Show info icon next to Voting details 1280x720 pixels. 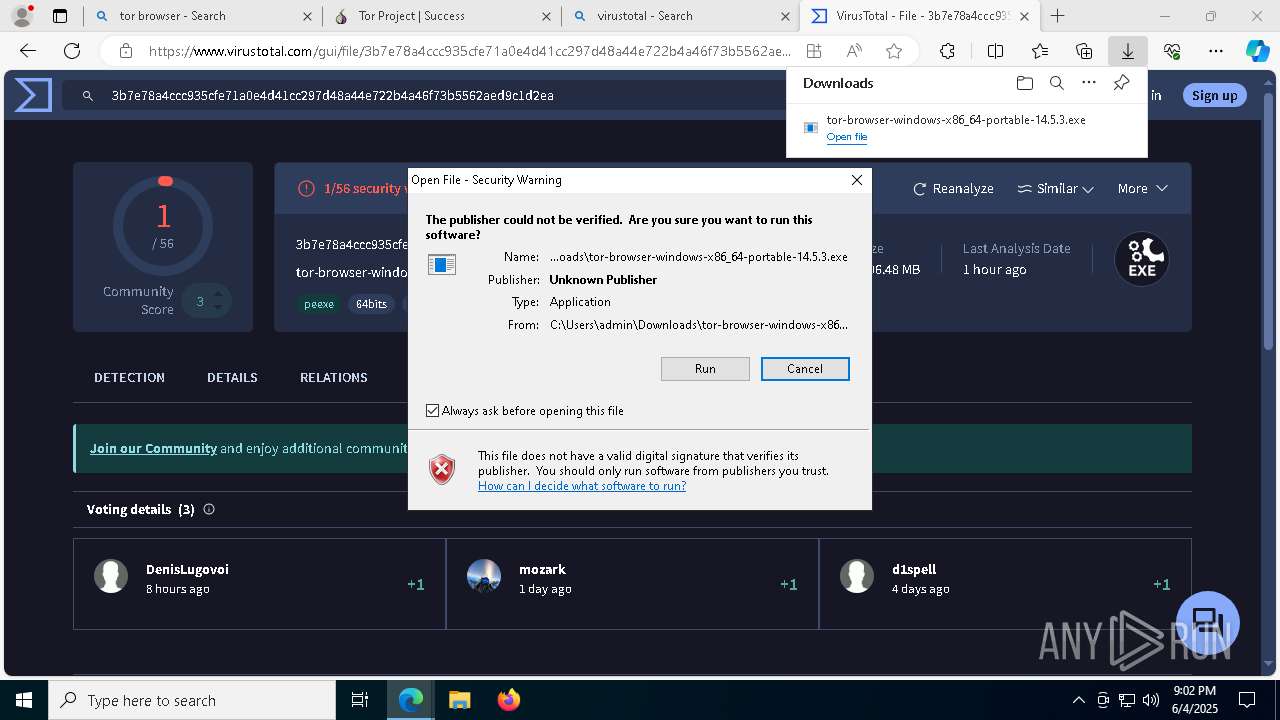pos(209,509)
